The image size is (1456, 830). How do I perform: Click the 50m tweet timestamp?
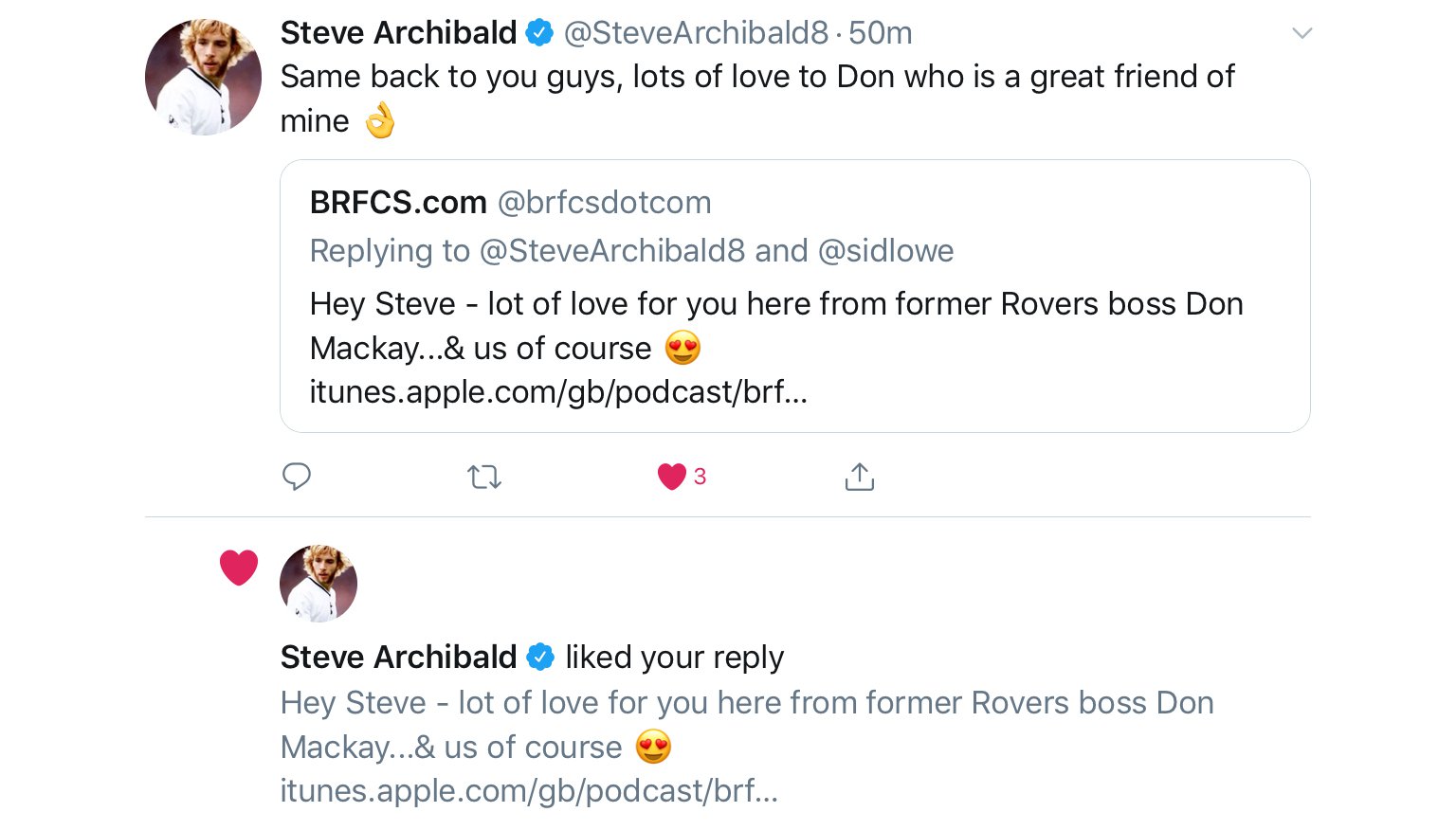pyautogui.click(x=880, y=33)
